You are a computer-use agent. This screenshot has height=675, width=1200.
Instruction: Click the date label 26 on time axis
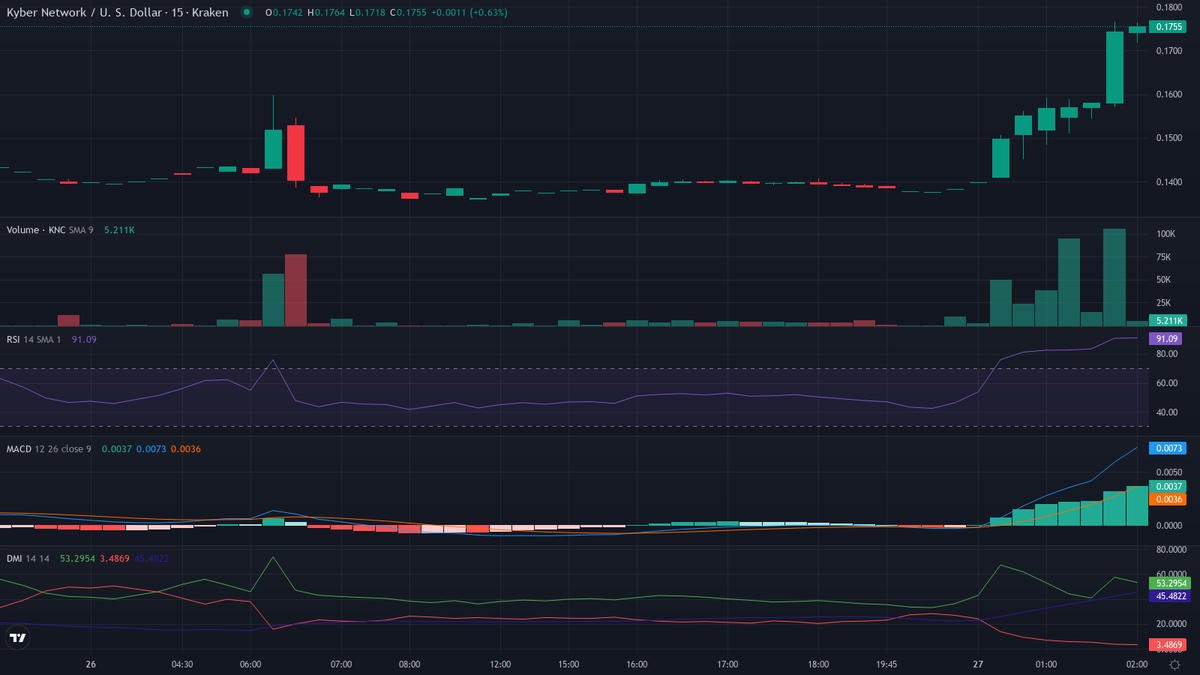(x=91, y=664)
